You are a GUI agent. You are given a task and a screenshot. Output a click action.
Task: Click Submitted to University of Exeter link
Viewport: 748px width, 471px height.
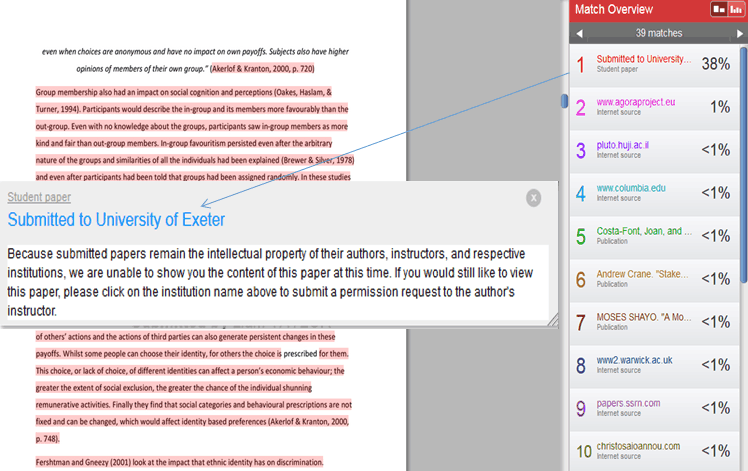click(x=116, y=219)
